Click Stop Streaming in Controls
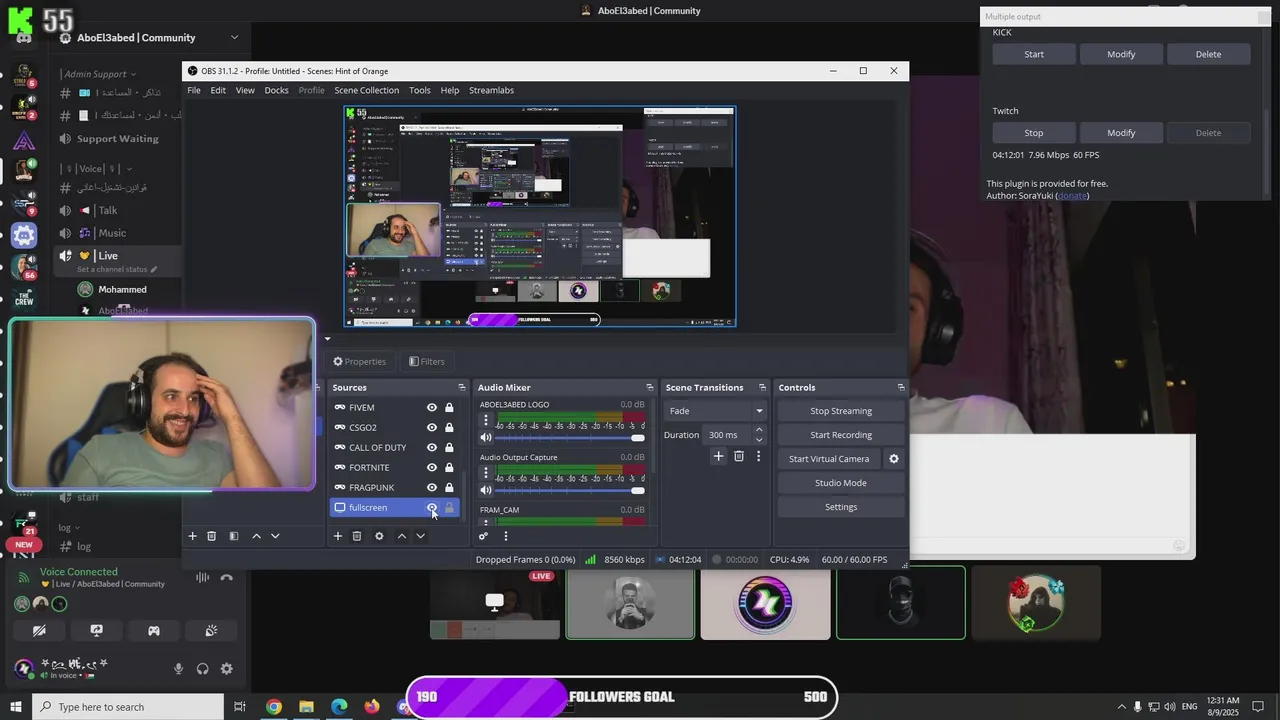This screenshot has width=1280, height=720. [x=841, y=411]
